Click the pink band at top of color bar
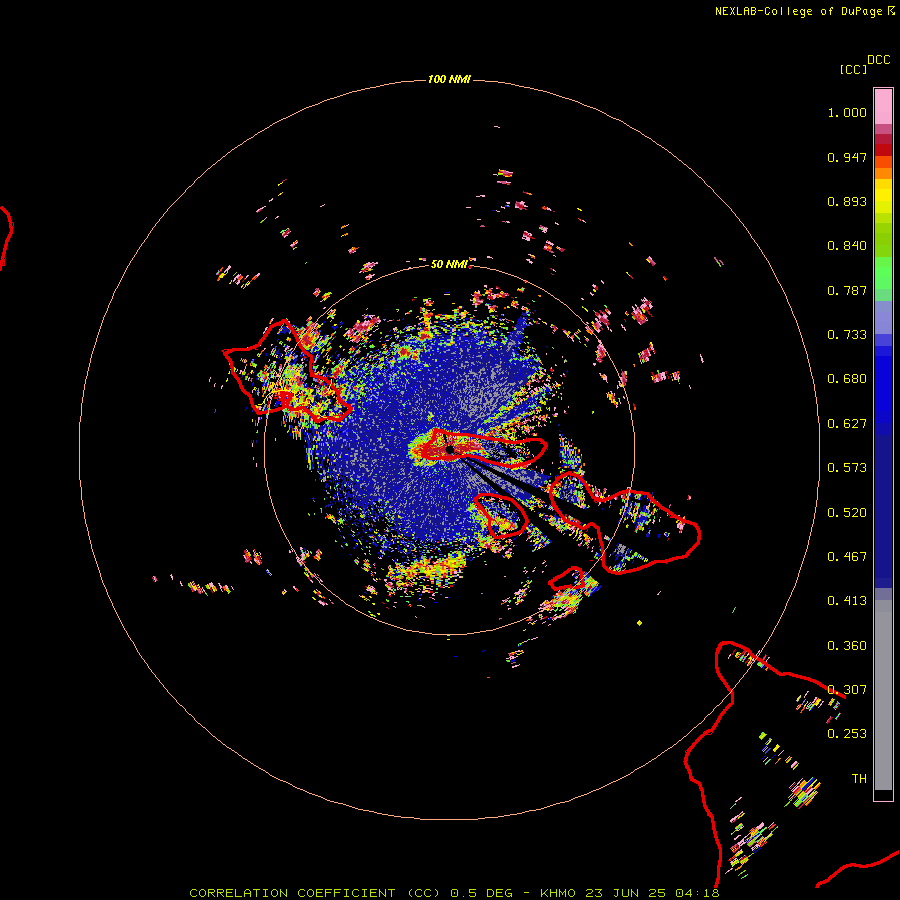The height and width of the screenshot is (900, 900). coord(883,107)
